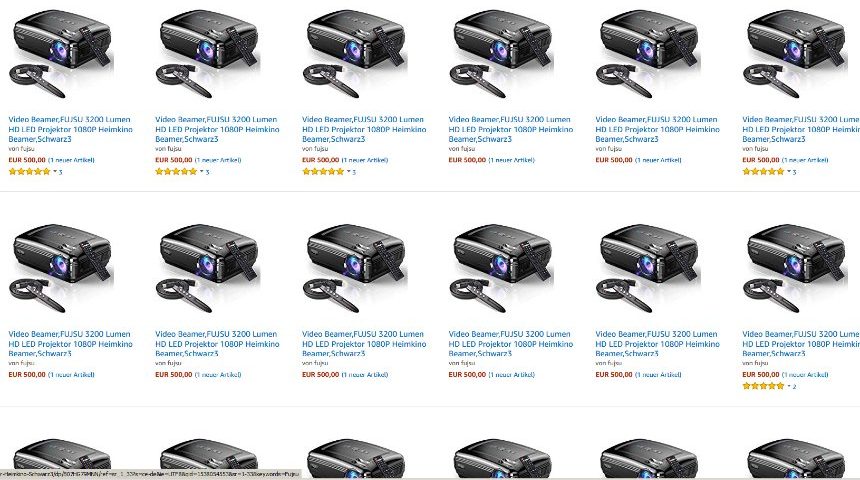This screenshot has height=480, width=860.
Task: Open the fifth projector image in second row
Action: pos(648,268)
